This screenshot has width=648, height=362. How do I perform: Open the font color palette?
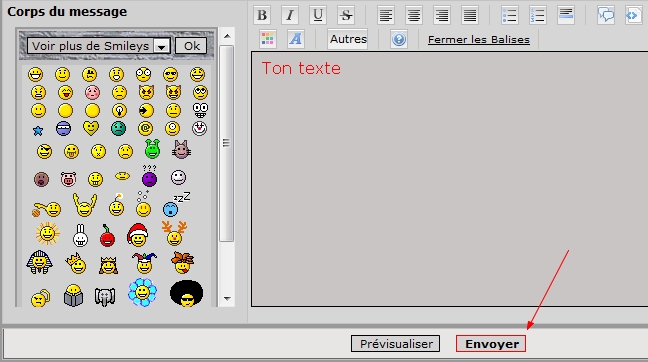point(267,39)
